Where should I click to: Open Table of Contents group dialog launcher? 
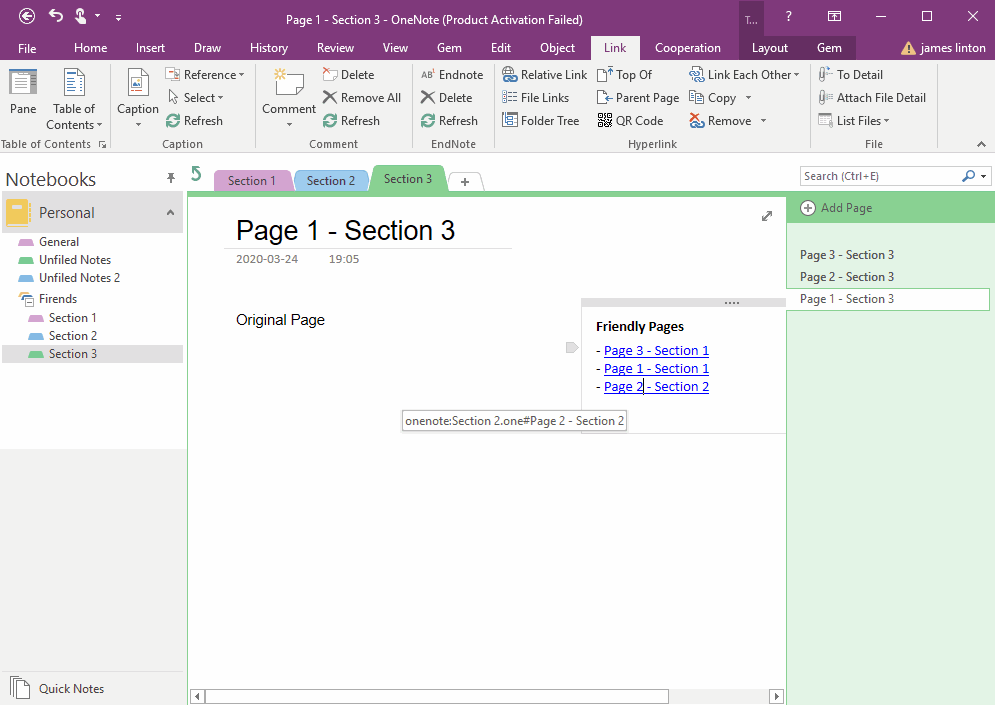pyautogui.click(x=102, y=145)
